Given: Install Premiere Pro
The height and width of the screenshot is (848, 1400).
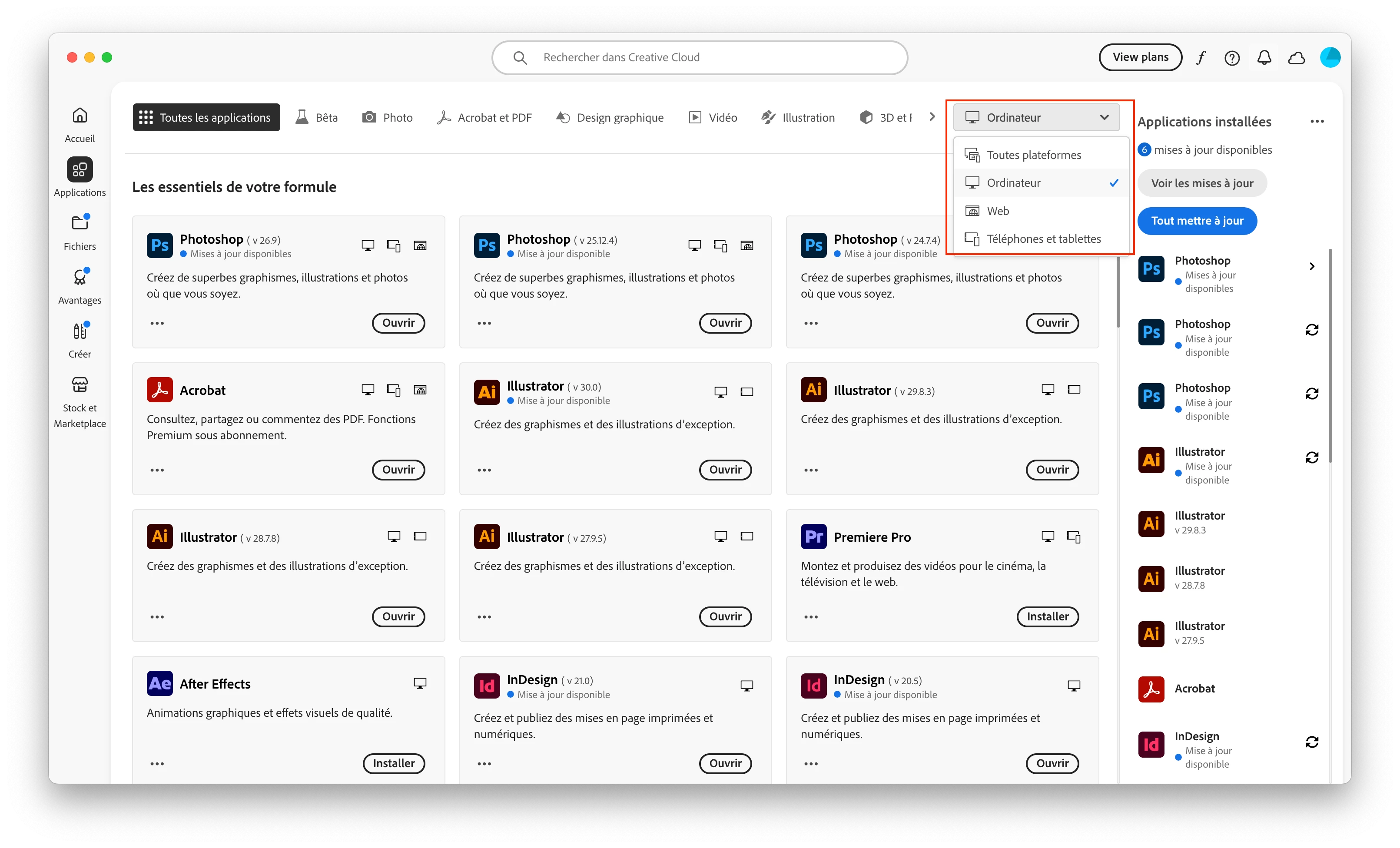Looking at the screenshot, I should pyautogui.click(x=1047, y=617).
